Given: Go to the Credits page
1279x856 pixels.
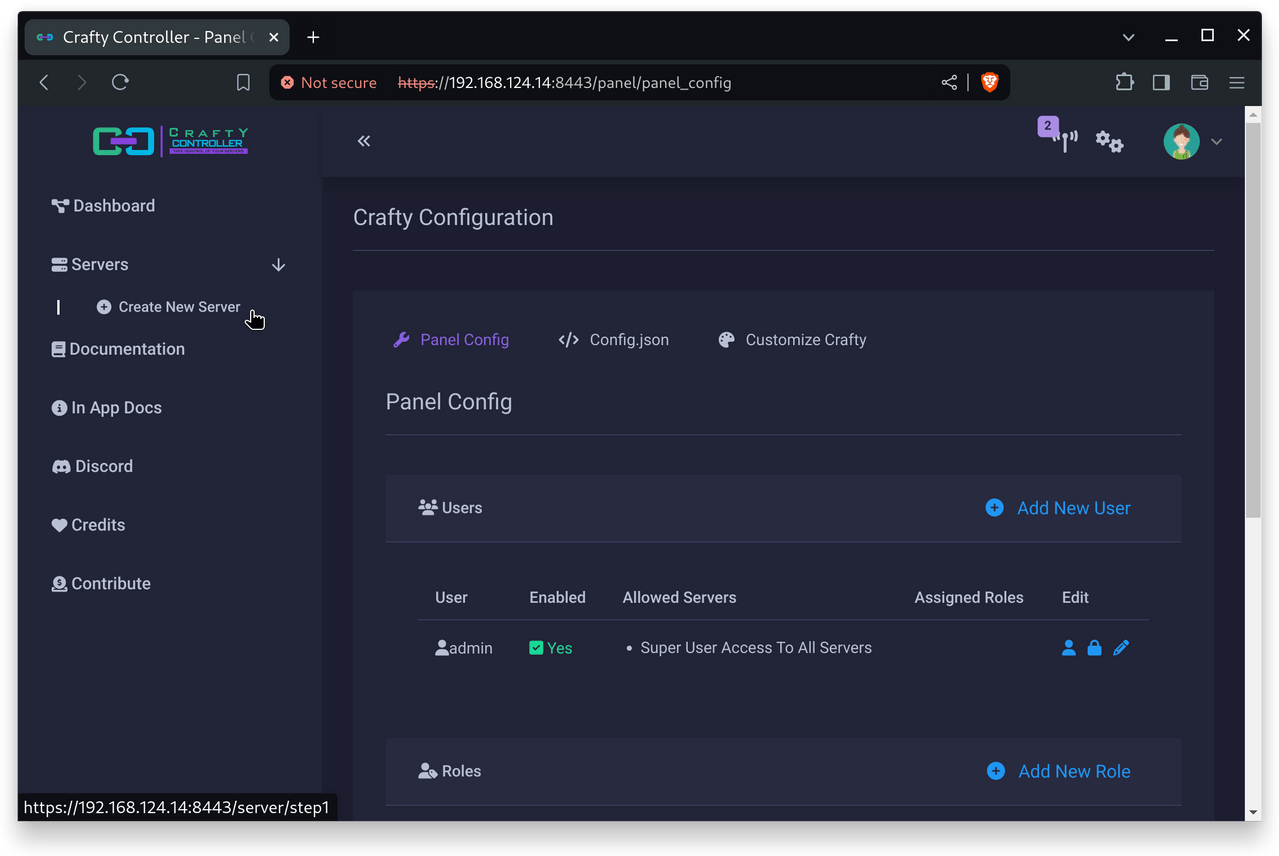Looking at the screenshot, I should coord(88,525).
